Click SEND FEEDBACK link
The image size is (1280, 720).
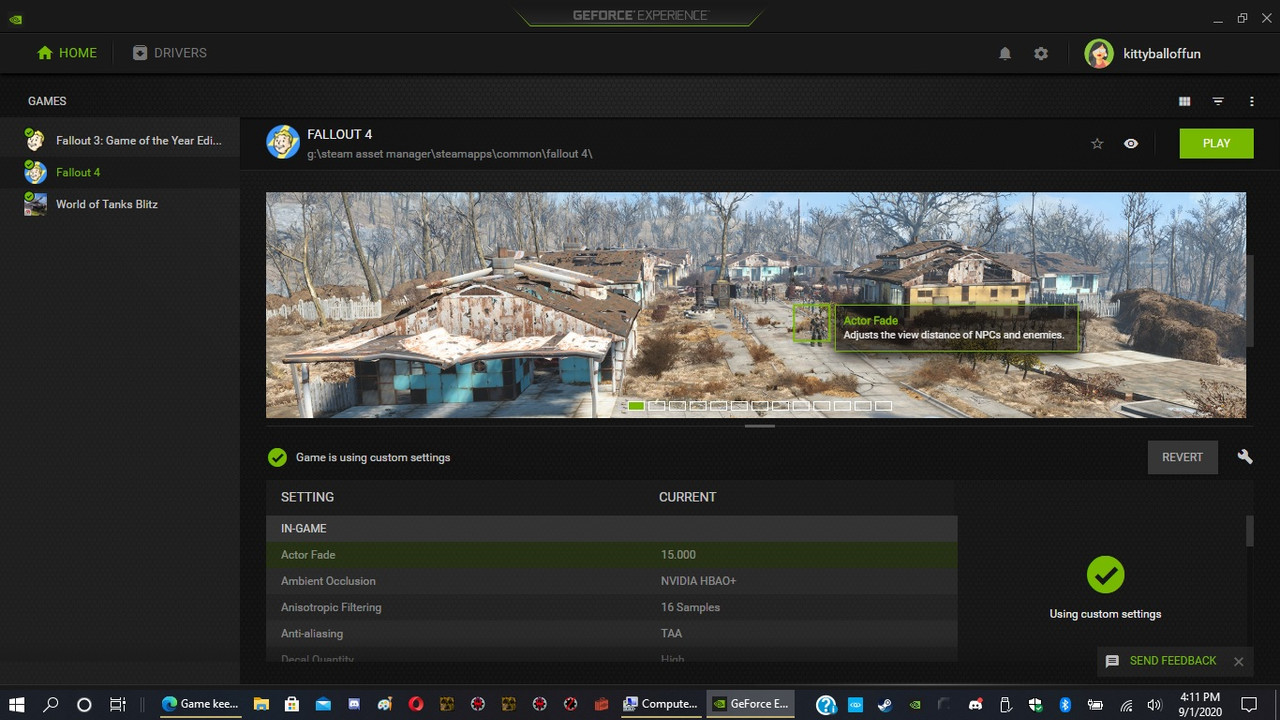[x=1173, y=661]
